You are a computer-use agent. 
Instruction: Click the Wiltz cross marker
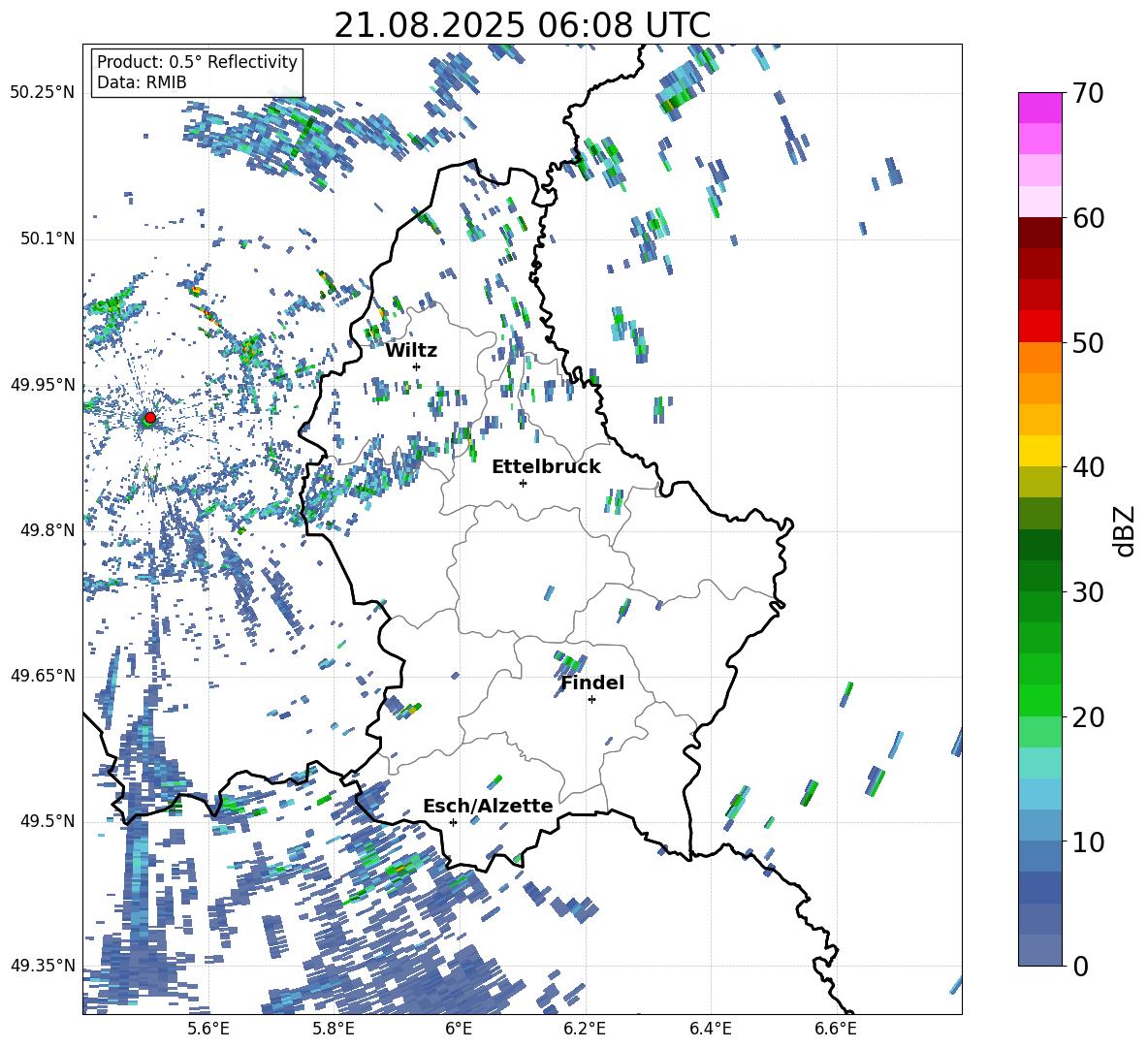point(417,366)
